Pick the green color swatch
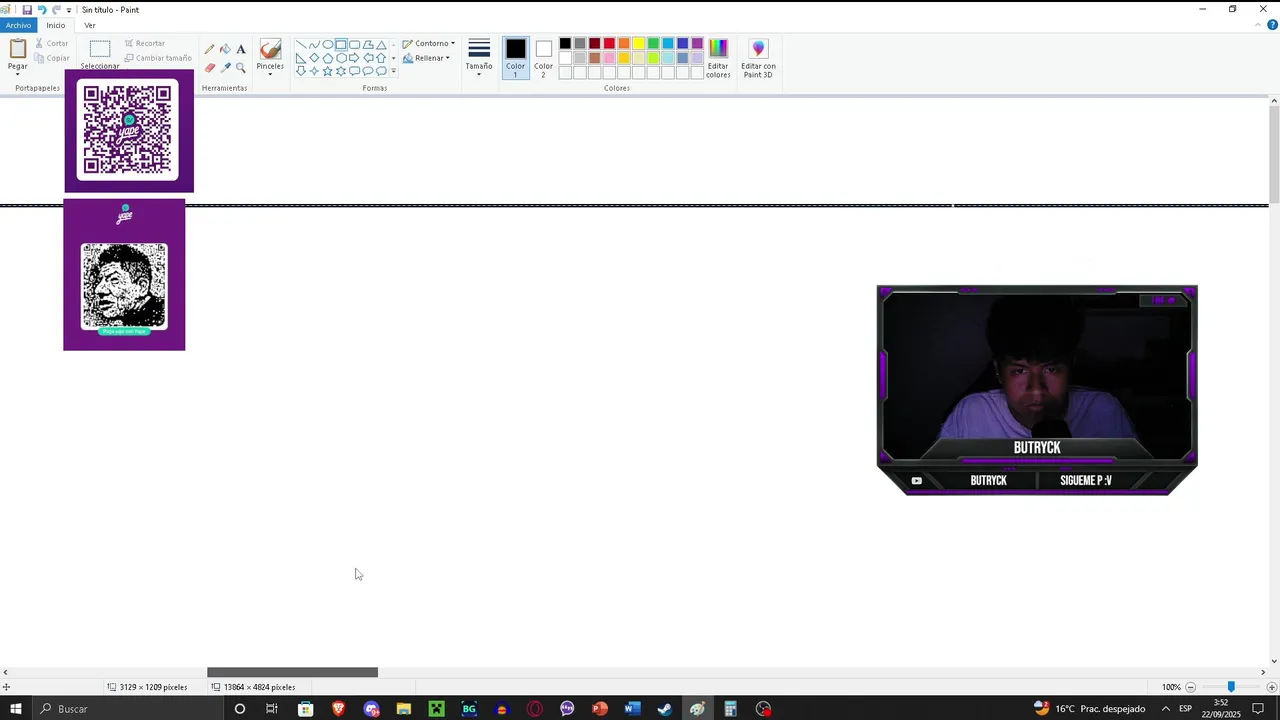This screenshot has width=1280, height=720. coord(653,43)
